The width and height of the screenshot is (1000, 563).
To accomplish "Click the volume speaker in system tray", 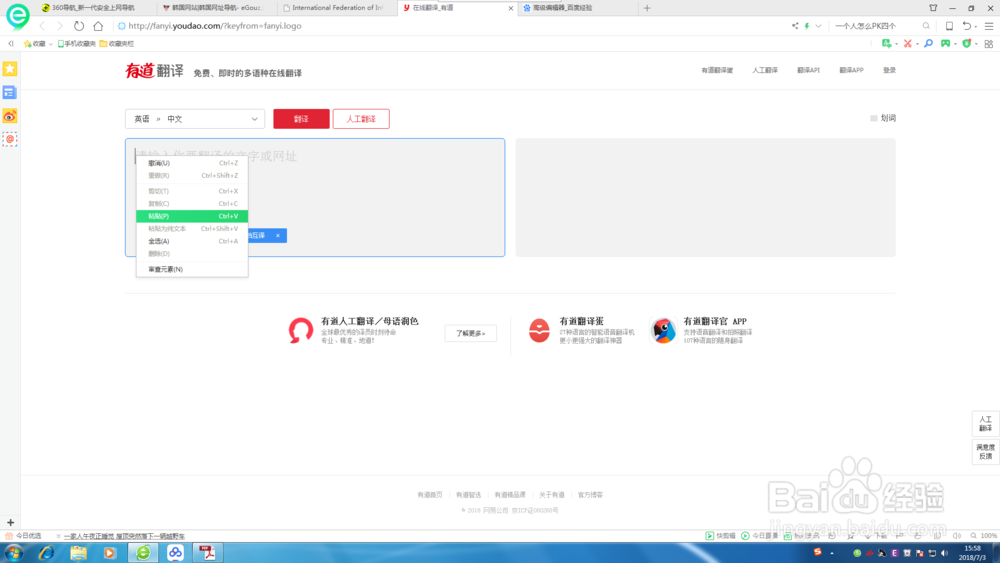I will tap(945, 553).
